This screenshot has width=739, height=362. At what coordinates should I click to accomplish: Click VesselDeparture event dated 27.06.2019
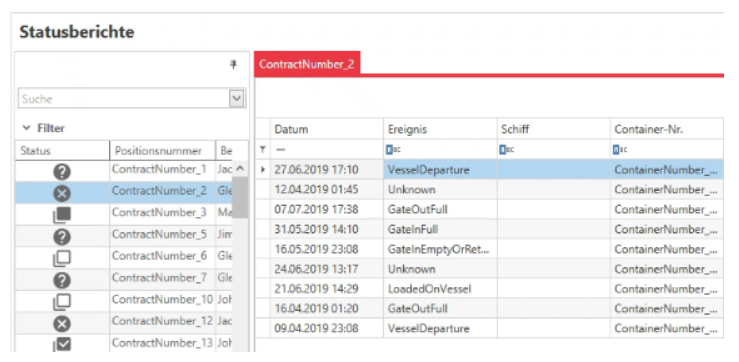(x=440, y=170)
